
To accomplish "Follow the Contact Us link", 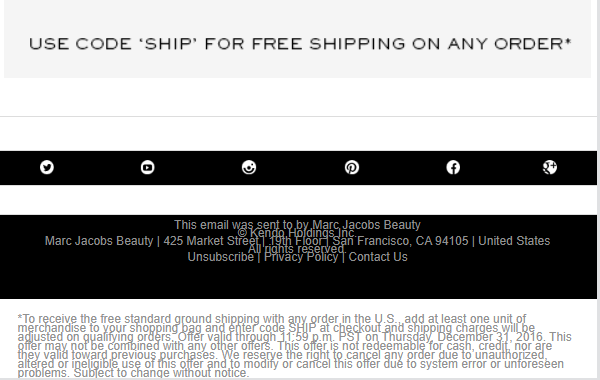I will tap(378, 257).
